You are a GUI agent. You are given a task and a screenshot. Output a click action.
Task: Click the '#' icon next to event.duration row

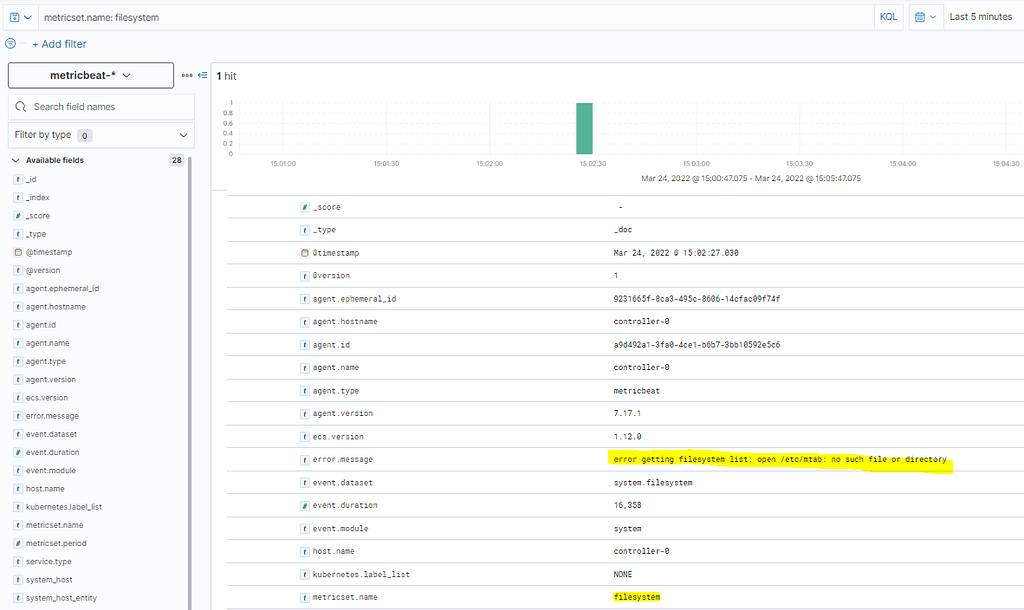coord(306,505)
